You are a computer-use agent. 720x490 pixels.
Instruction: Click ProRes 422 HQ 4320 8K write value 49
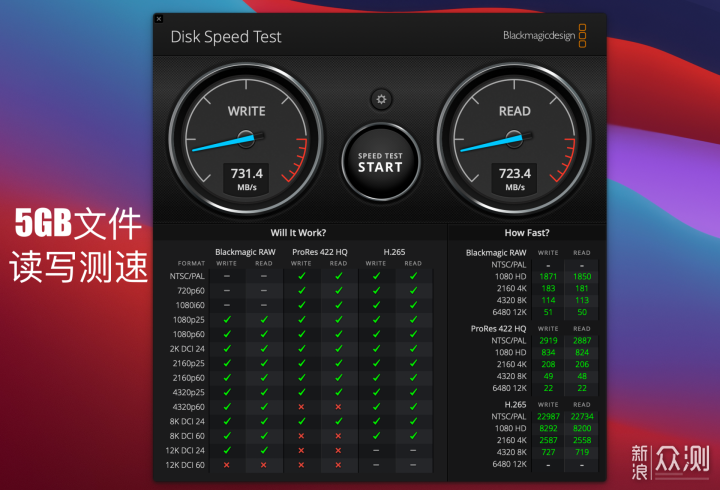(x=548, y=376)
